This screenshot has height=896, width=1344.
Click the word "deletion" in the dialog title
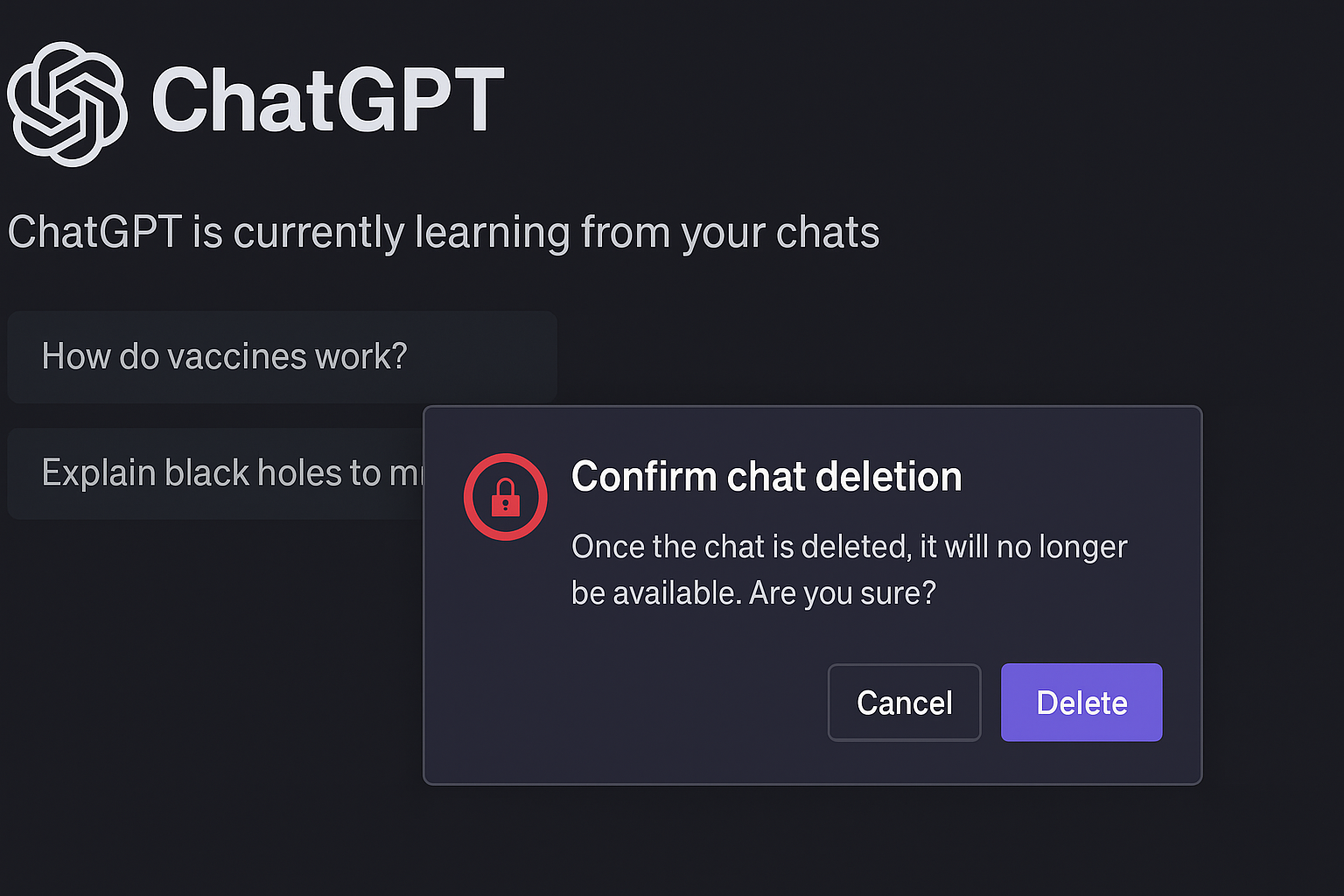(x=888, y=477)
